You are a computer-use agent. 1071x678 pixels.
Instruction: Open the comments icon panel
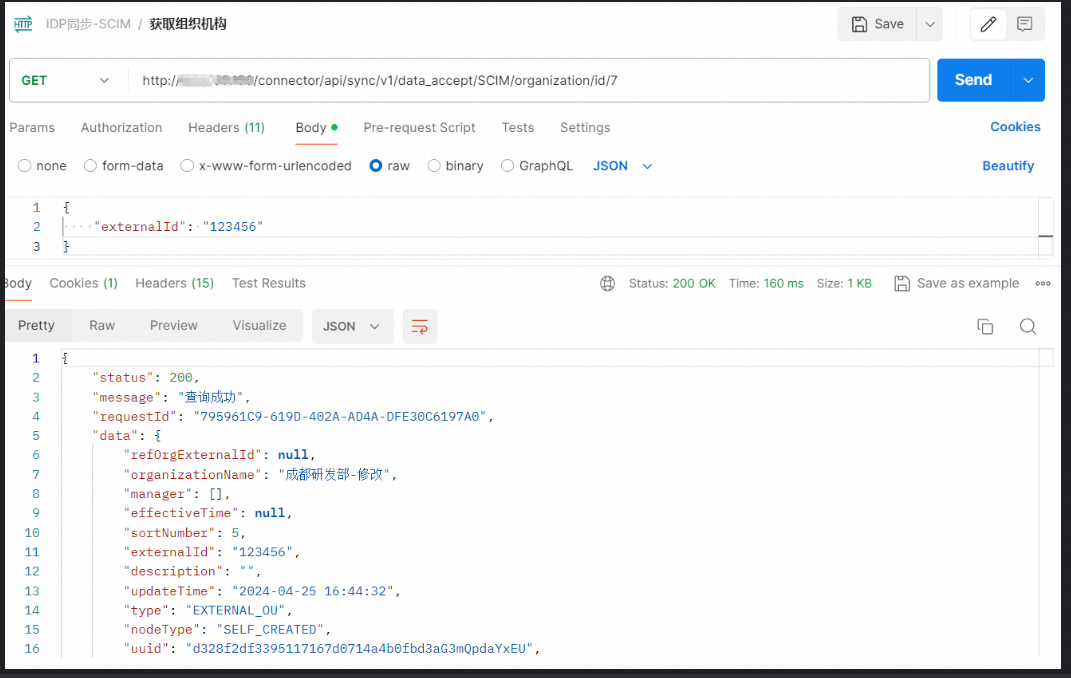point(1024,25)
